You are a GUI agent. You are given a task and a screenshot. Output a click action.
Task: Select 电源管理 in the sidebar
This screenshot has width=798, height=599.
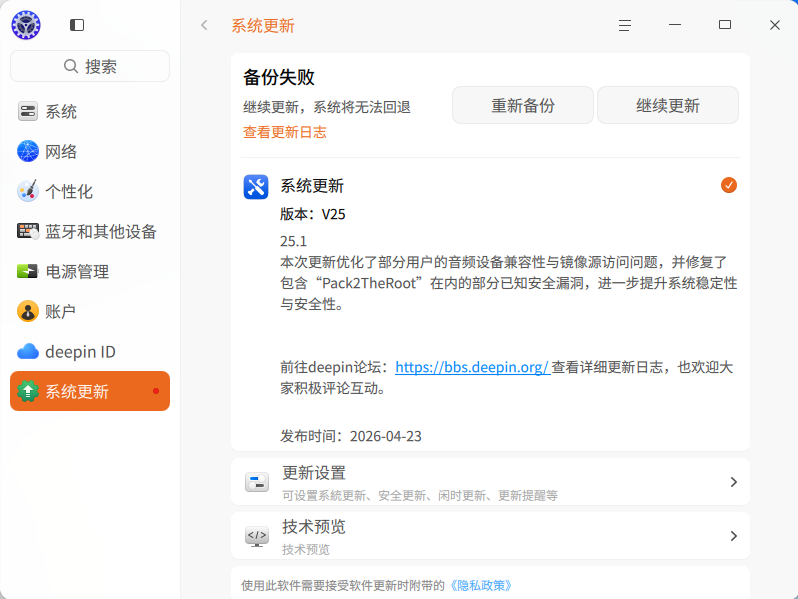coord(90,271)
